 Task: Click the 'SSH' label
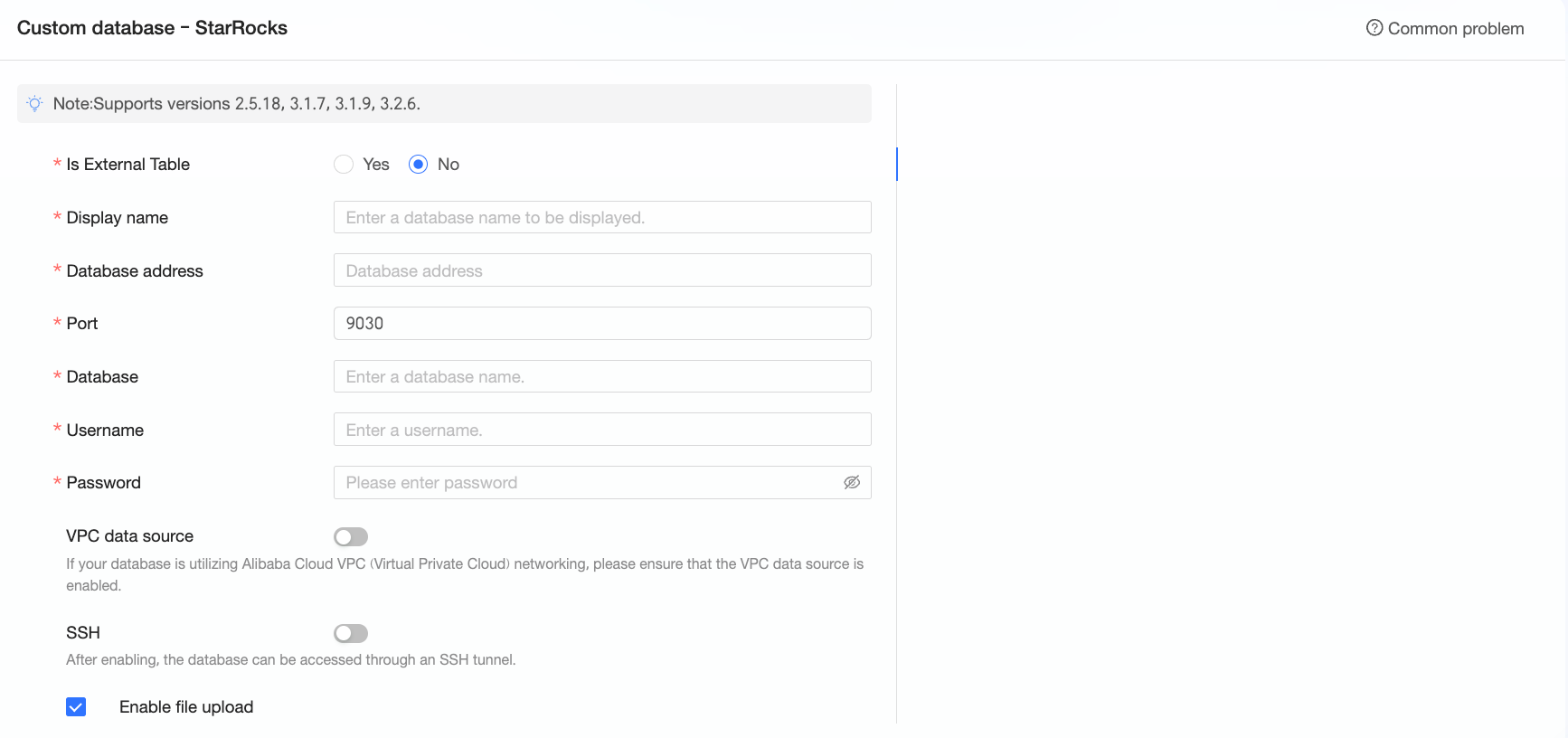pyautogui.click(x=83, y=633)
